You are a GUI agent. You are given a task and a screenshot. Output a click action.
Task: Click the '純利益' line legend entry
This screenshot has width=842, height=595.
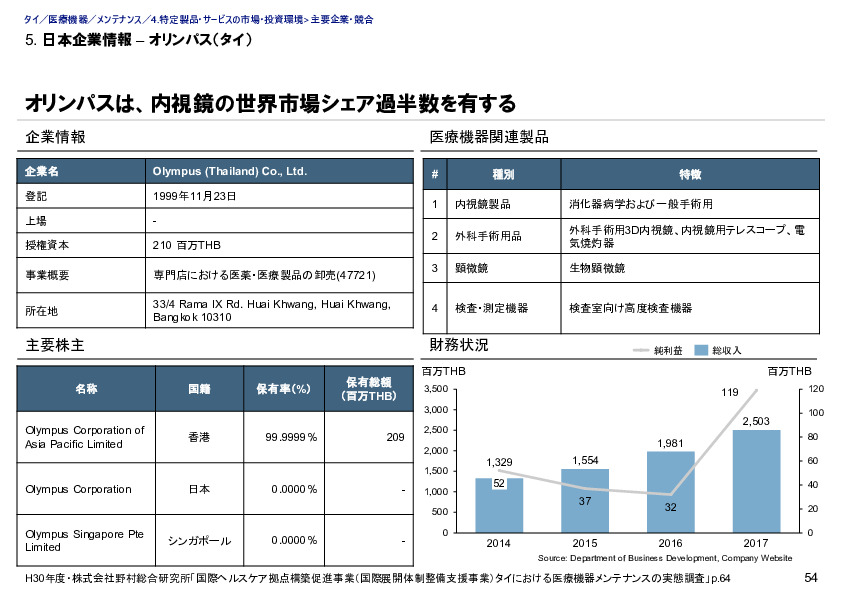click(658, 351)
